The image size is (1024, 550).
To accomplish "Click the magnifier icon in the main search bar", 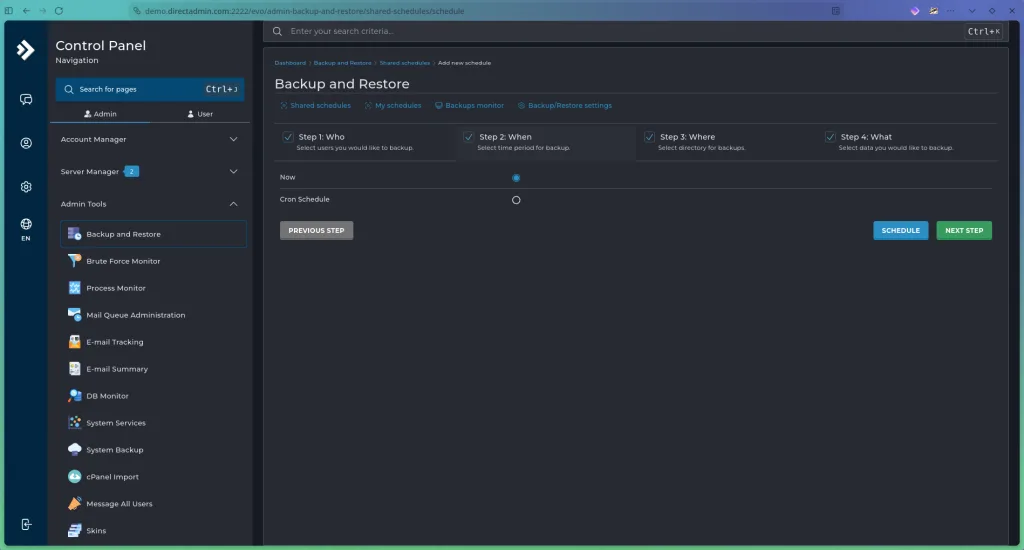I will (x=278, y=31).
